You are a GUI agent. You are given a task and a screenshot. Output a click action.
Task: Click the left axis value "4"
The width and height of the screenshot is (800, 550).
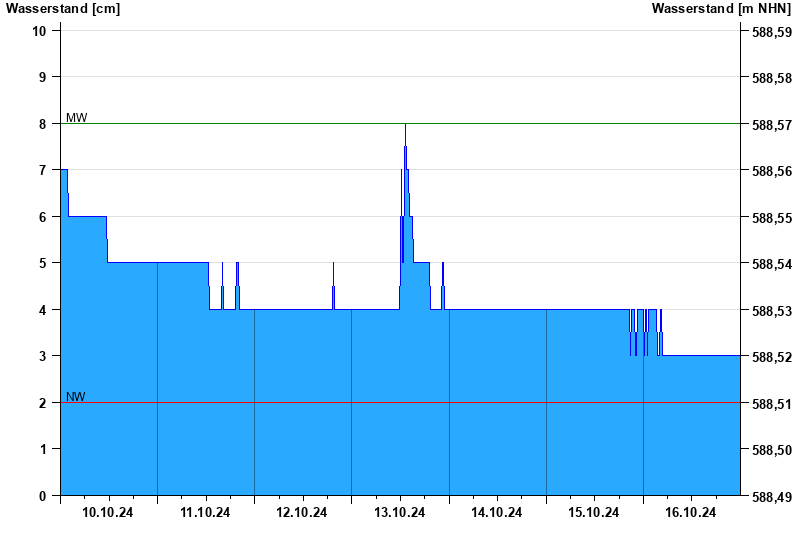coord(42,310)
